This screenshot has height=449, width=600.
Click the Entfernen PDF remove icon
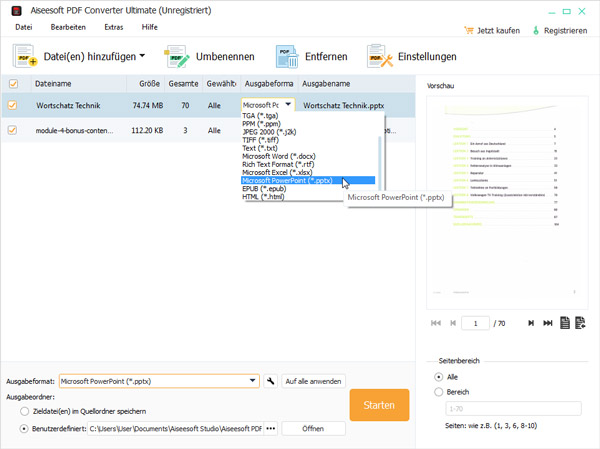coord(287,57)
